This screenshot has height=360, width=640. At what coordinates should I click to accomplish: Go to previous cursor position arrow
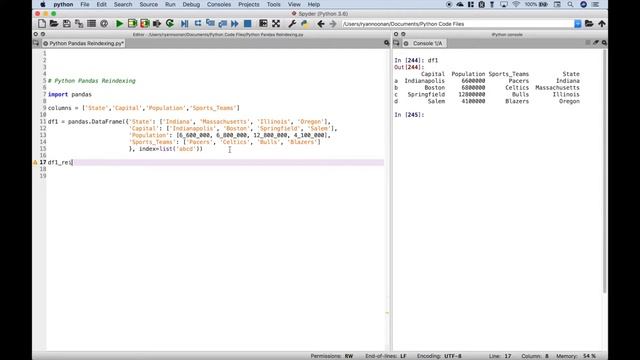tap(321, 24)
